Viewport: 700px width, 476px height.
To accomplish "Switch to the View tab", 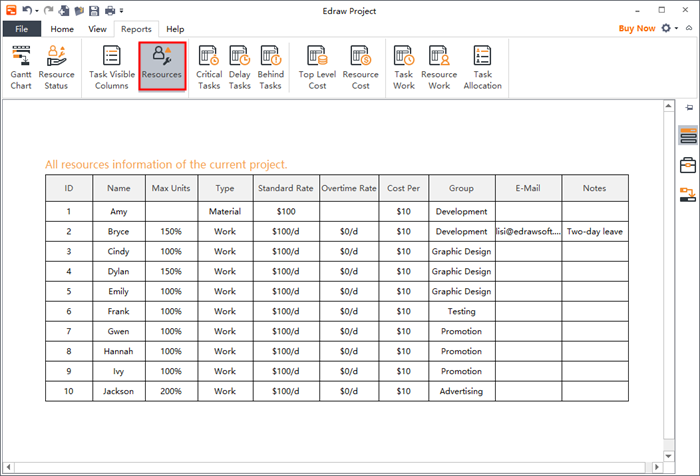I will 97,29.
